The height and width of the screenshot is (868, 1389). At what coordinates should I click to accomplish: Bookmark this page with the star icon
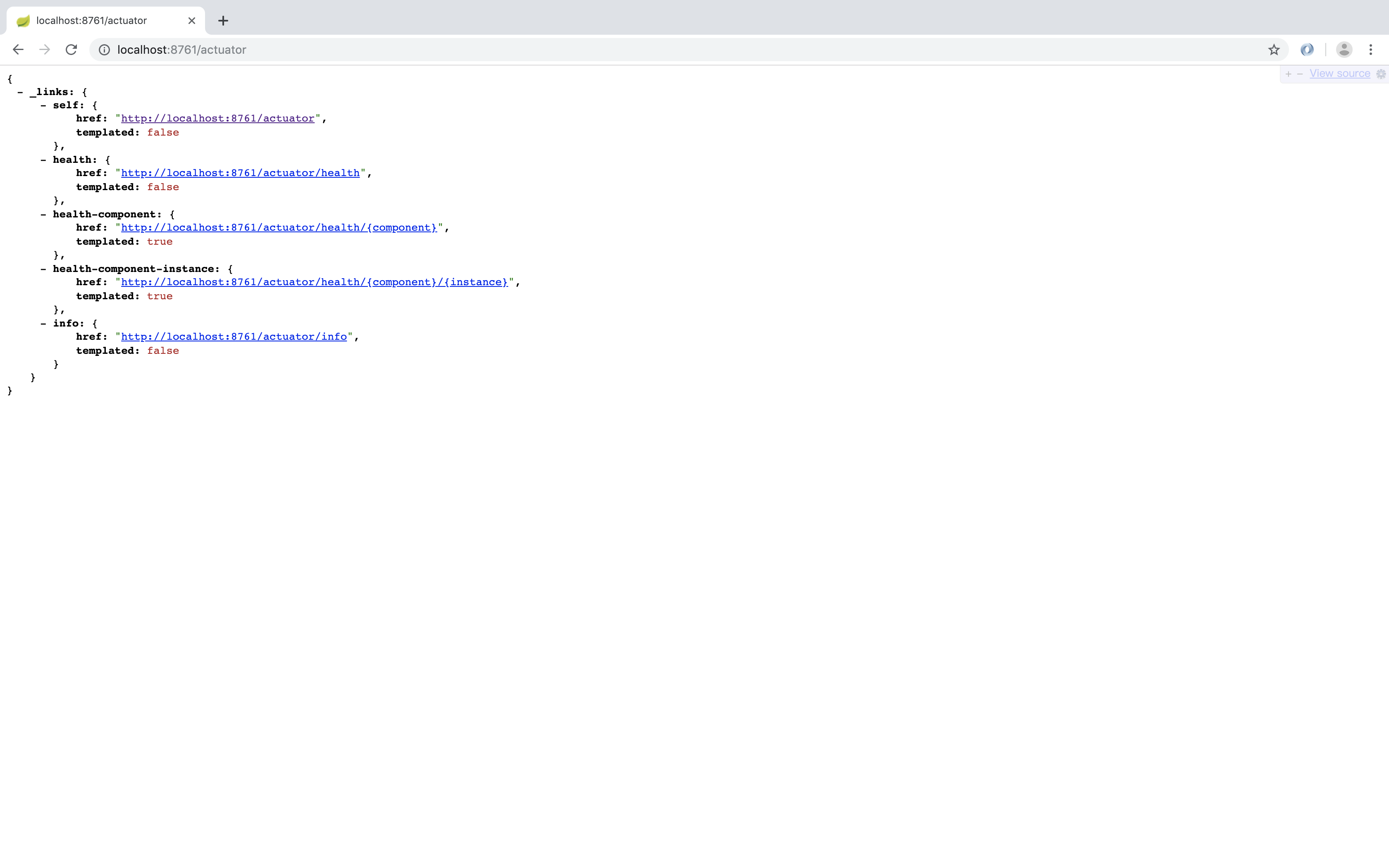coord(1274,50)
